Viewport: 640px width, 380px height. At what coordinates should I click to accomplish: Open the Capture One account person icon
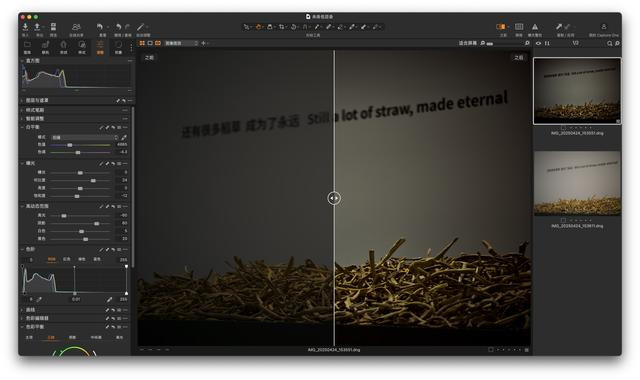(x=604, y=27)
